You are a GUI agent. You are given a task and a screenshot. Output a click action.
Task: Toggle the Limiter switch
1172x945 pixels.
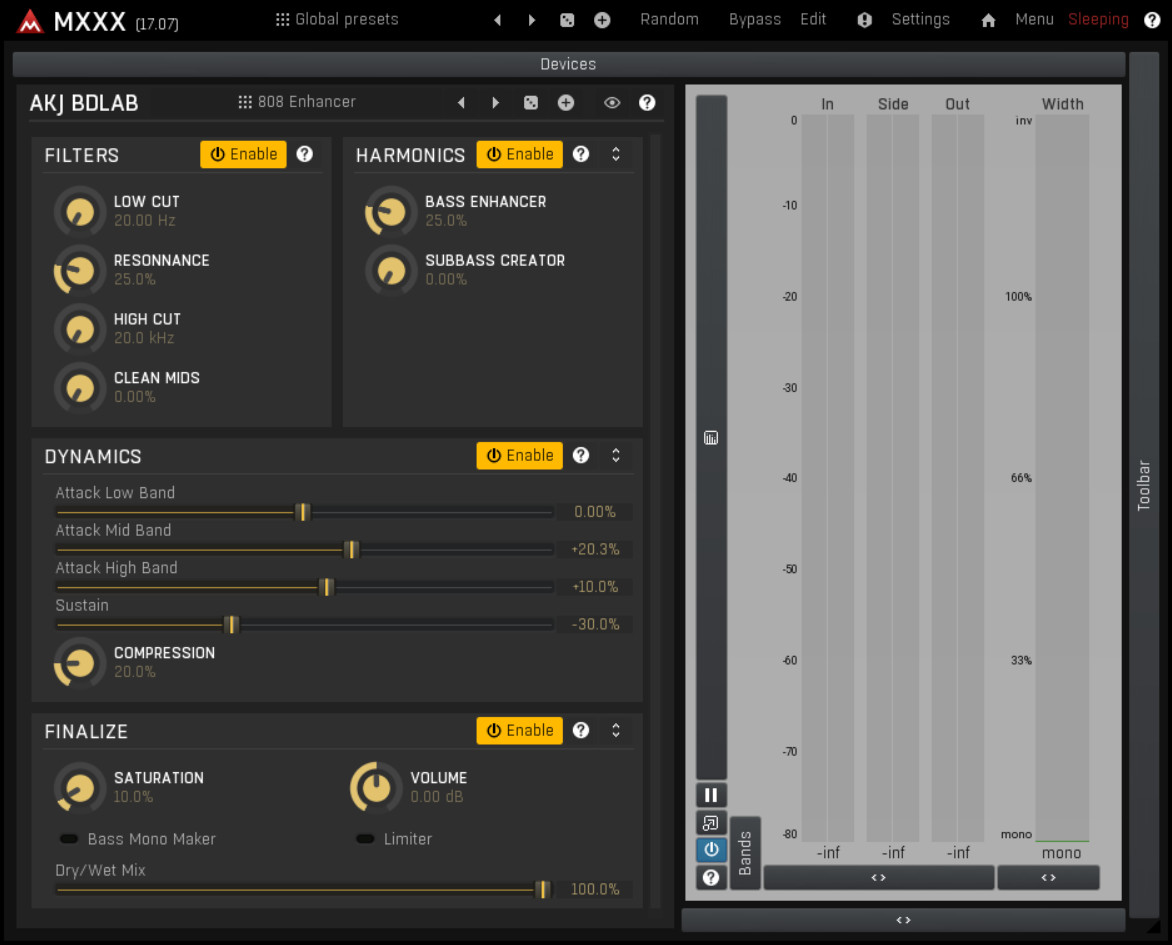pyautogui.click(x=366, y=839)
